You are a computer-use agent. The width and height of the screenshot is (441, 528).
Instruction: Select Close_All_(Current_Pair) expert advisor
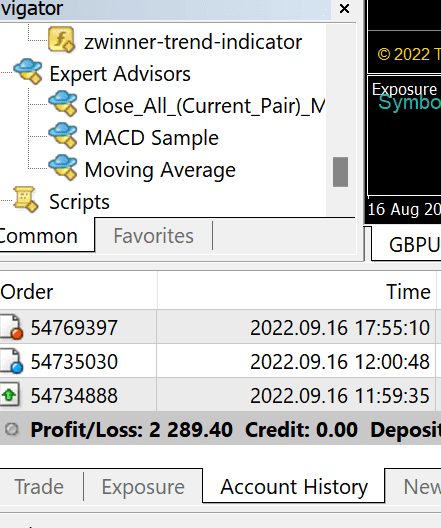(x=205, y=106)
